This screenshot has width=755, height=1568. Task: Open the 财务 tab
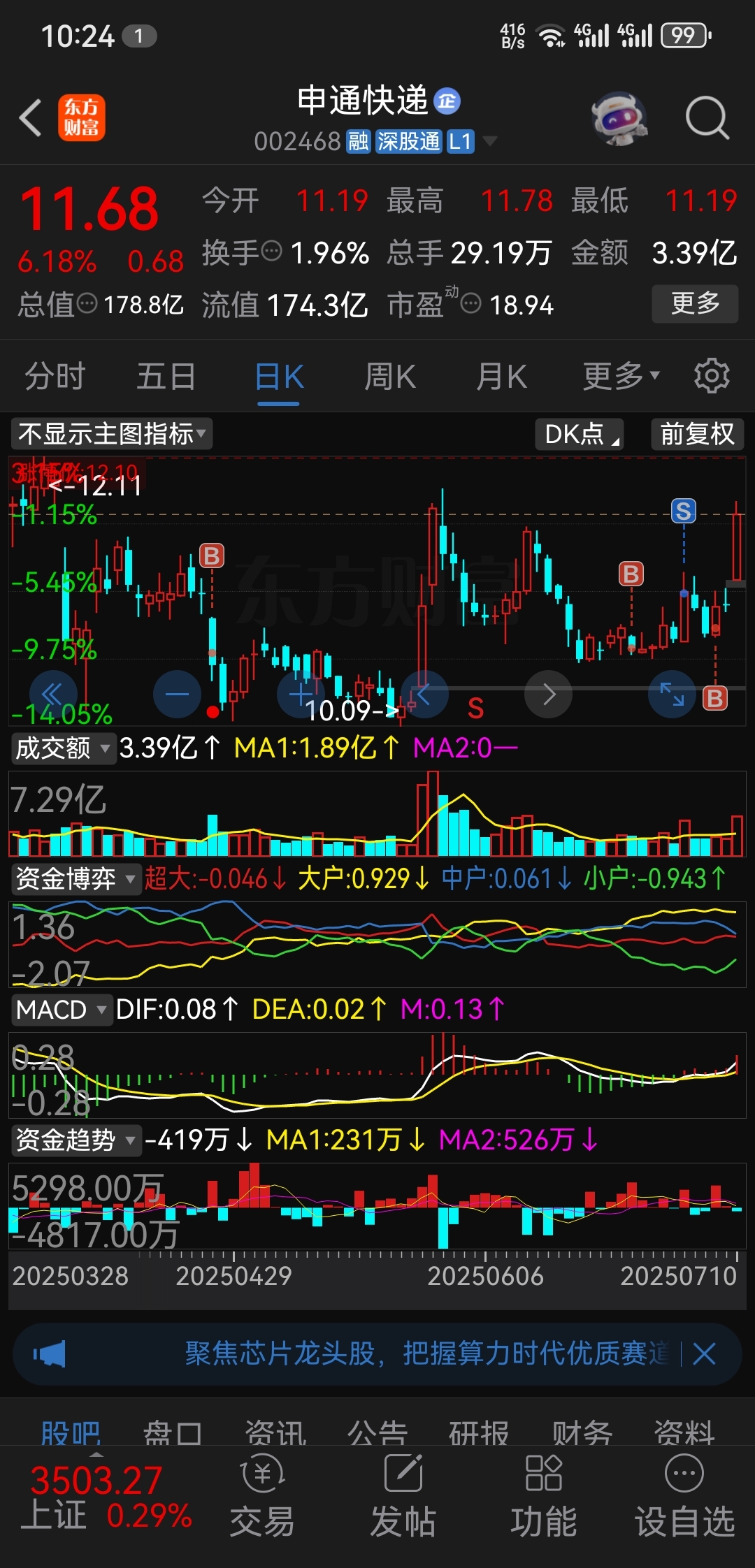pyautogui.click(x=582, y=1432)
